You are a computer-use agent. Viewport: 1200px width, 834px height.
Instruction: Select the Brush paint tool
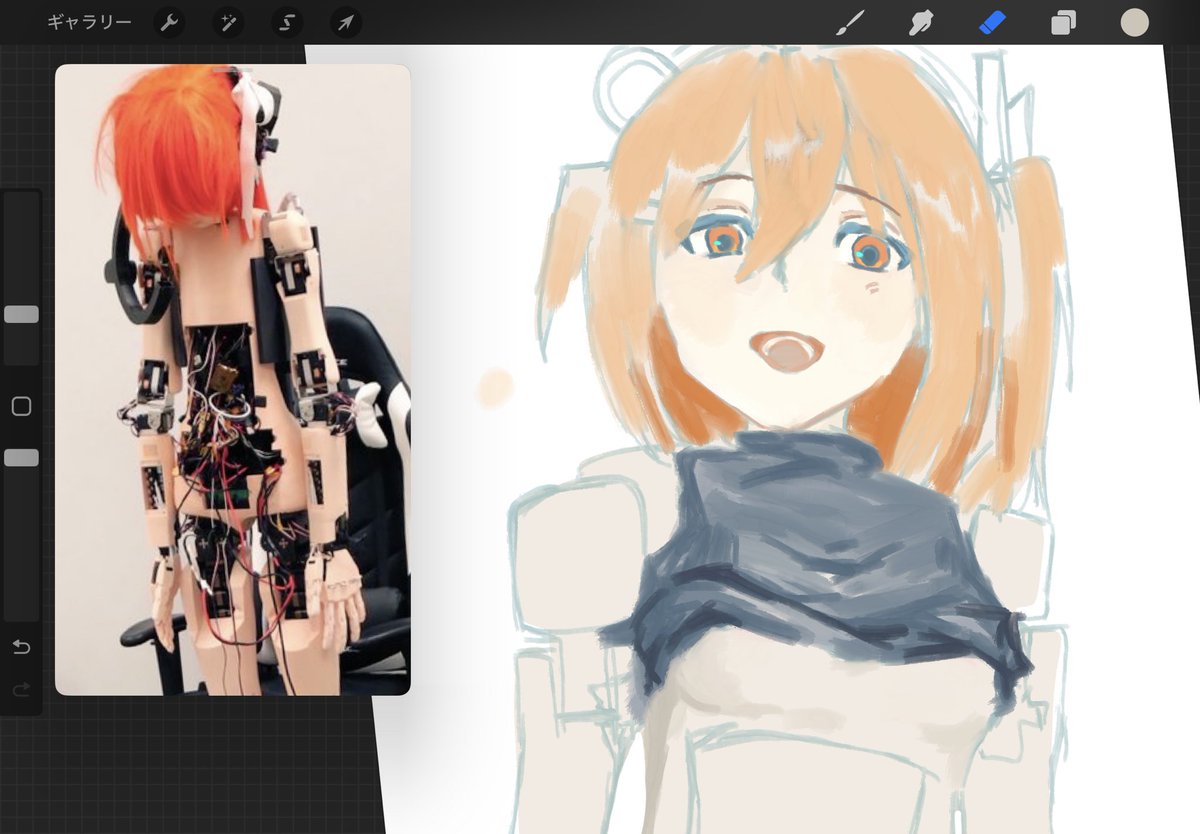pyautogui.click(x=849, y=22)
